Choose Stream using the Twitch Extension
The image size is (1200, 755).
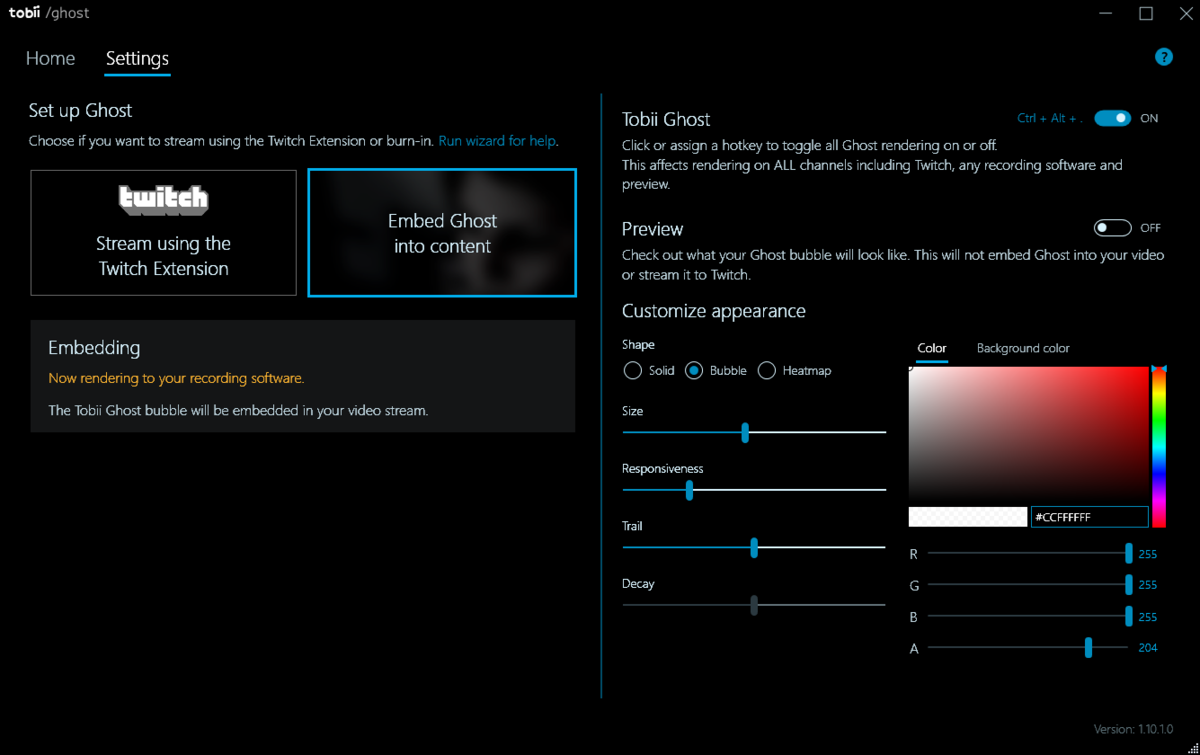click(163, 233)
